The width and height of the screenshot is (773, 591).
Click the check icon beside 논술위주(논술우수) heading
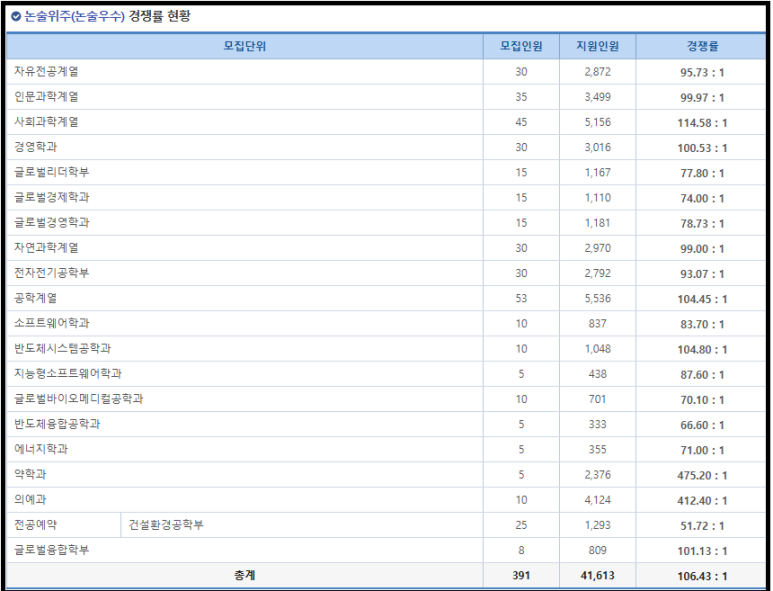point(16,17)
